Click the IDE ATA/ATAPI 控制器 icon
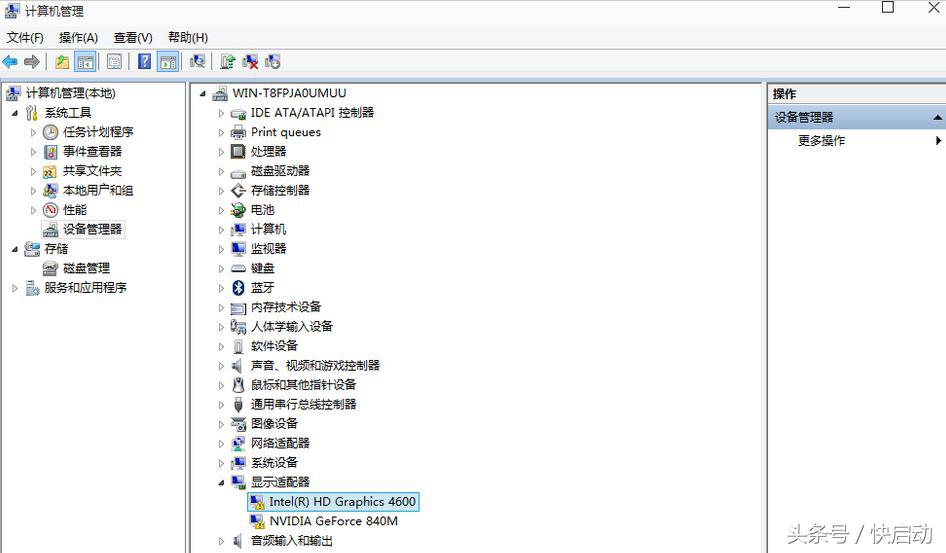Viewport: 946px width, 553px height. (x=238, y=113)
